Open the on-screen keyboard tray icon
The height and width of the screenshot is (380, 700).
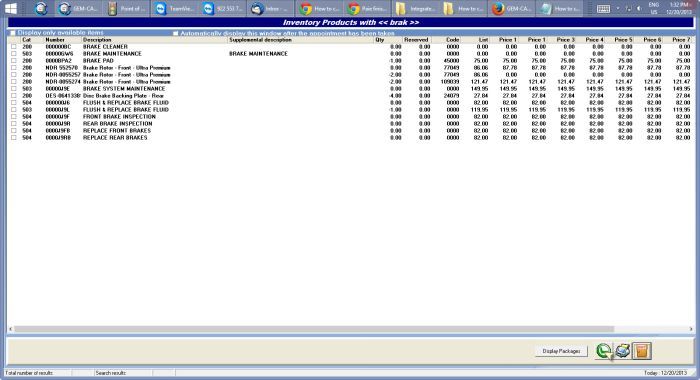click(603, 9)
